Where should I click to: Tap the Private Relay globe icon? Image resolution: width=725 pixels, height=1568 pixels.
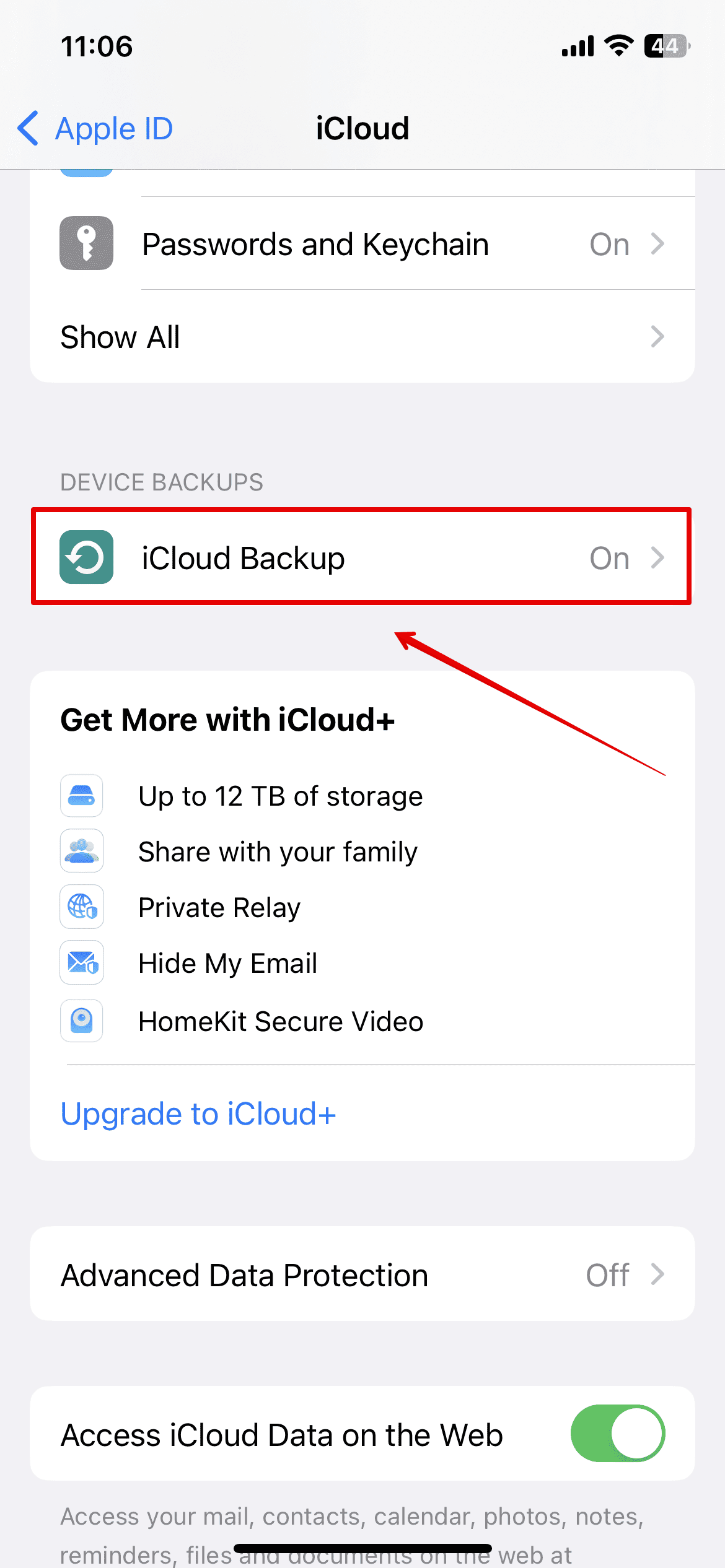(82, 907)
